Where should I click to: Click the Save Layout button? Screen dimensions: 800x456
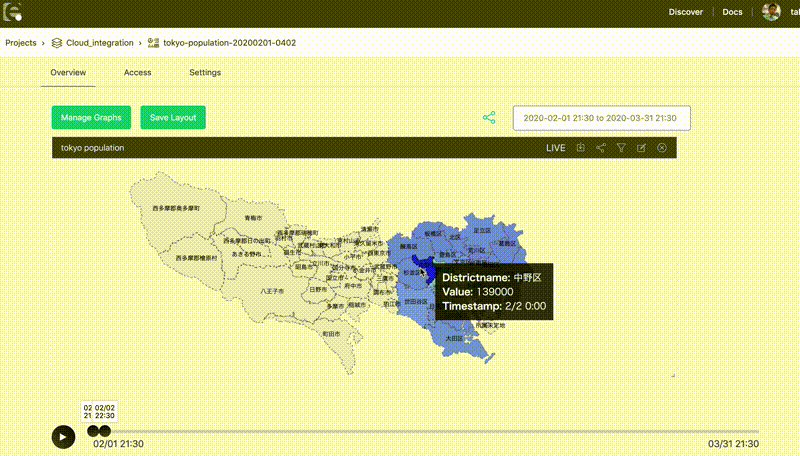[x=173, y=117]
